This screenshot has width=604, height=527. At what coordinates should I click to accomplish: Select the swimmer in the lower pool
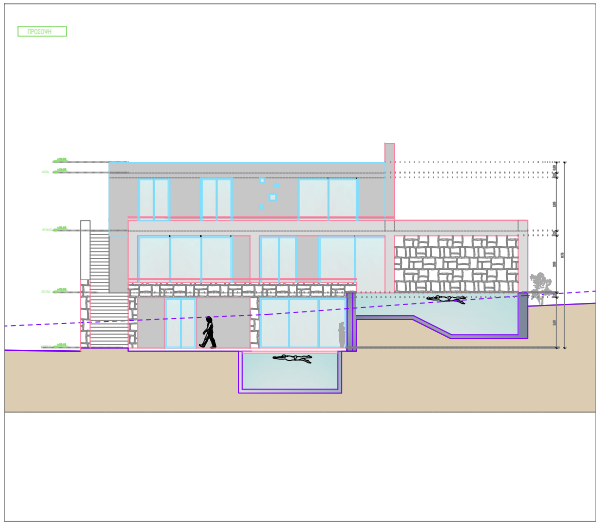pos(292,359)
